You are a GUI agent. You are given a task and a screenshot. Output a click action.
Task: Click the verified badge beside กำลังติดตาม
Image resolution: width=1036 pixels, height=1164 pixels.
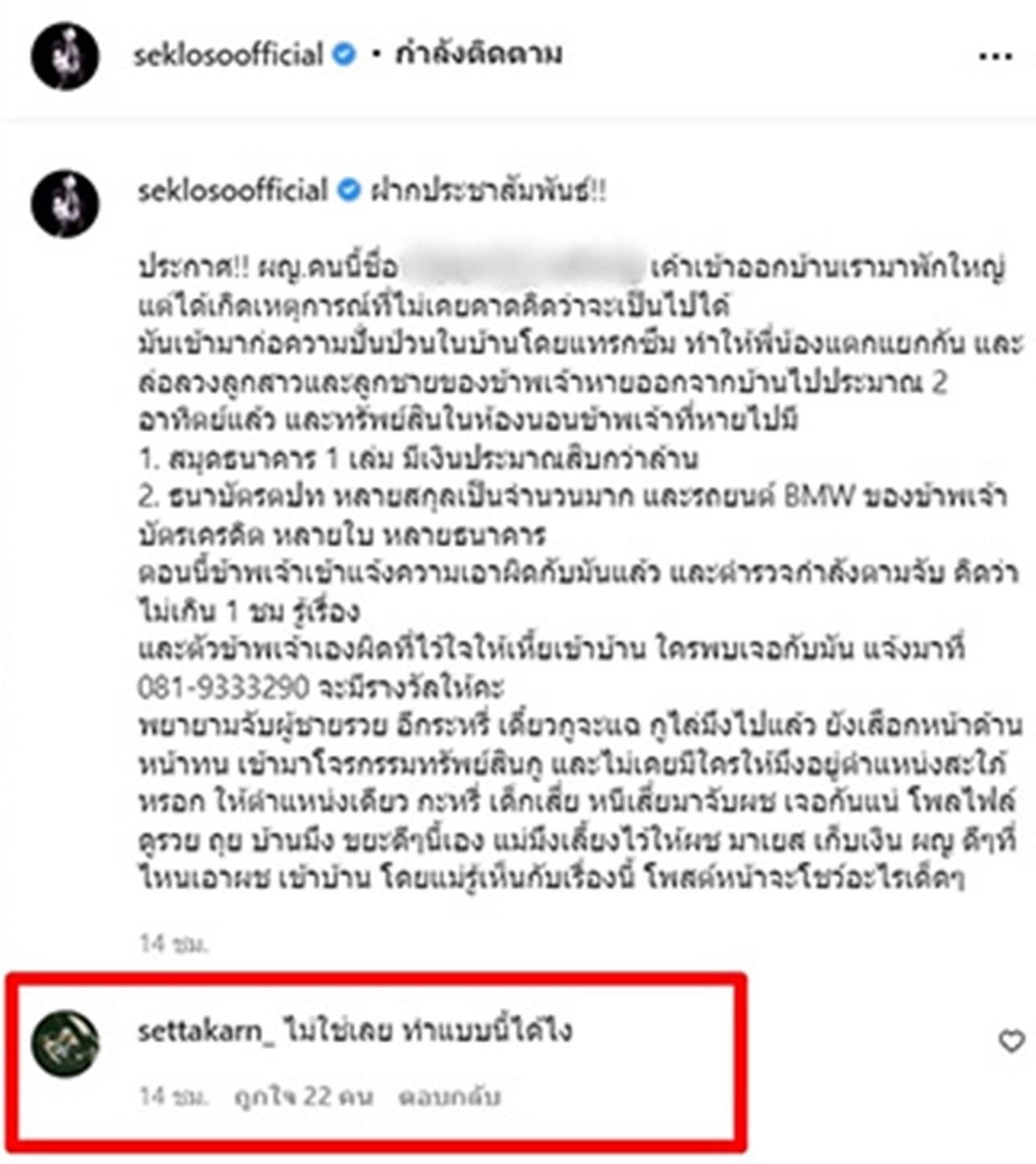[345, 55]
